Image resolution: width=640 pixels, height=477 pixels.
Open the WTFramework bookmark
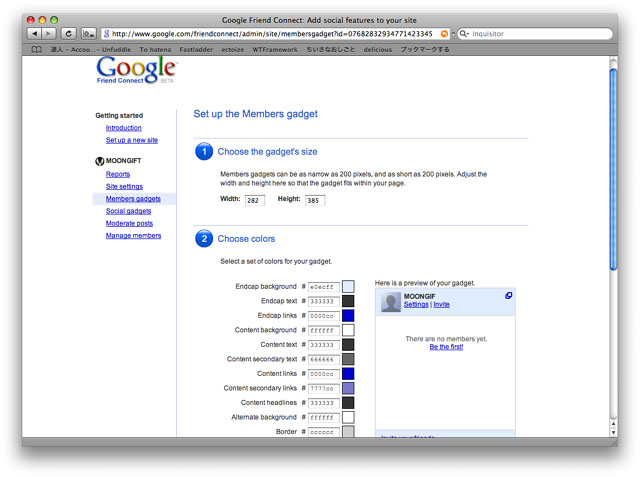275,49
